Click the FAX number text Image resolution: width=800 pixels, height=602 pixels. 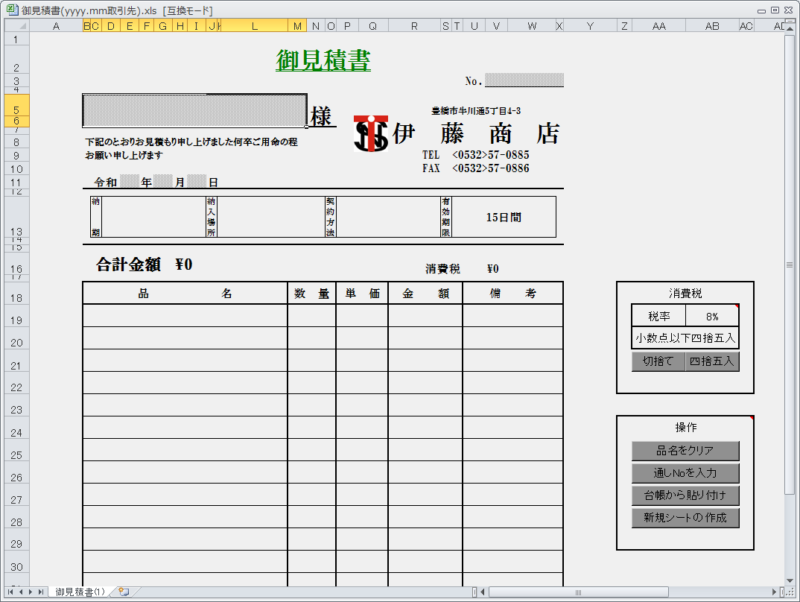tap(476, 168)
